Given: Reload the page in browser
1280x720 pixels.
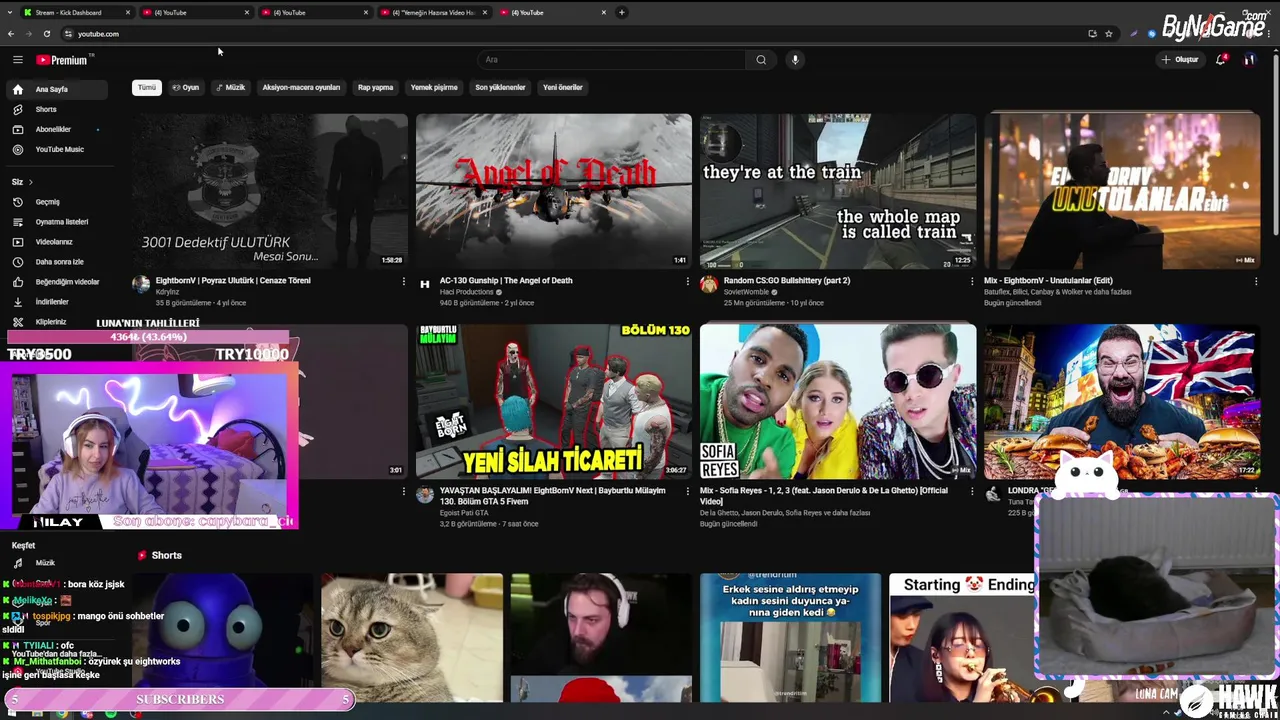Looking at the screenshot, I should [x=46, y=34].
